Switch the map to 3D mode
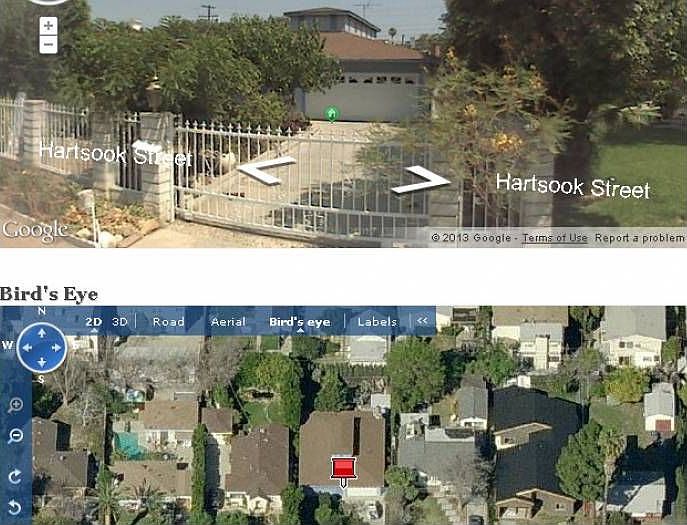 pos(120,322)
